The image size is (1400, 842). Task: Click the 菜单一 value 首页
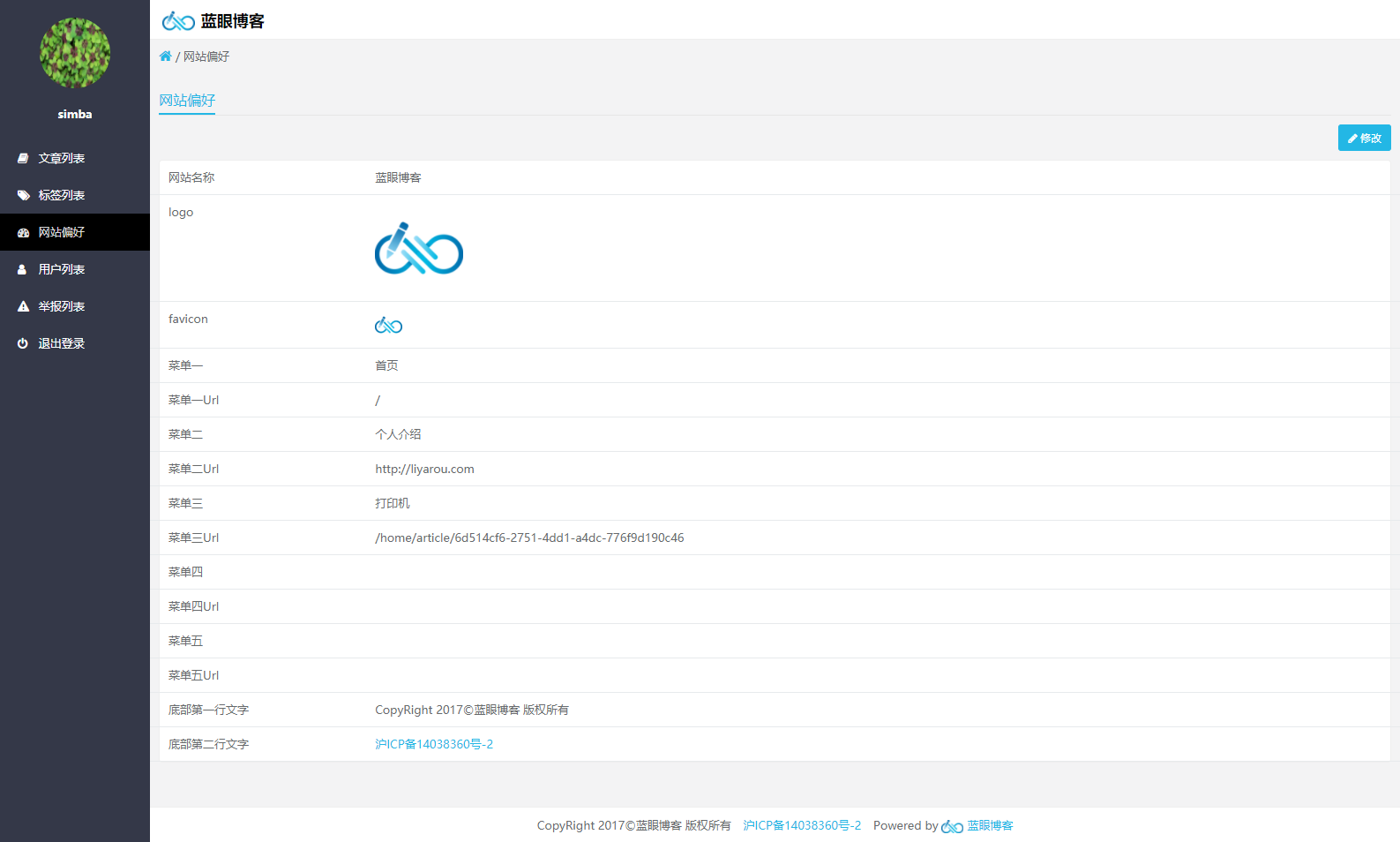click(x=386, y=365)
